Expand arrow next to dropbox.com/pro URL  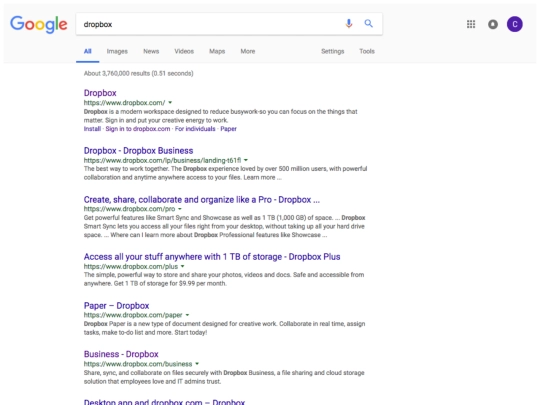[180, 209]
